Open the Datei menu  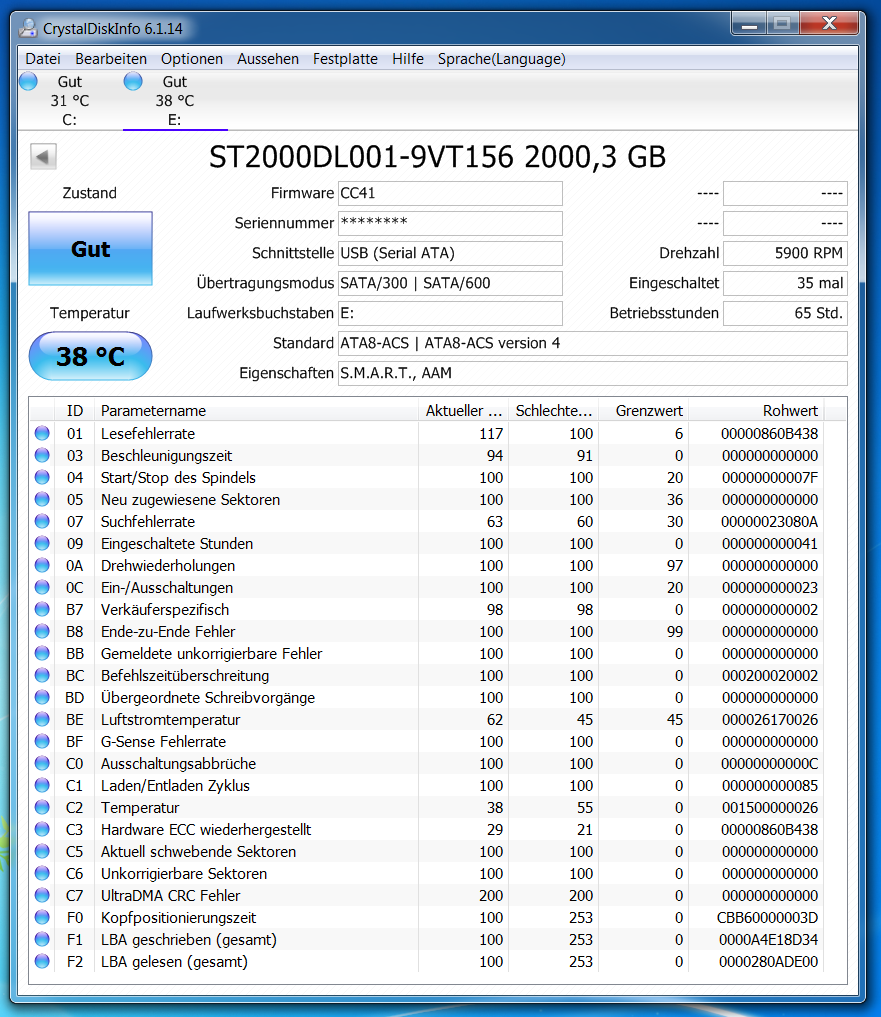(x=43, y=59)
